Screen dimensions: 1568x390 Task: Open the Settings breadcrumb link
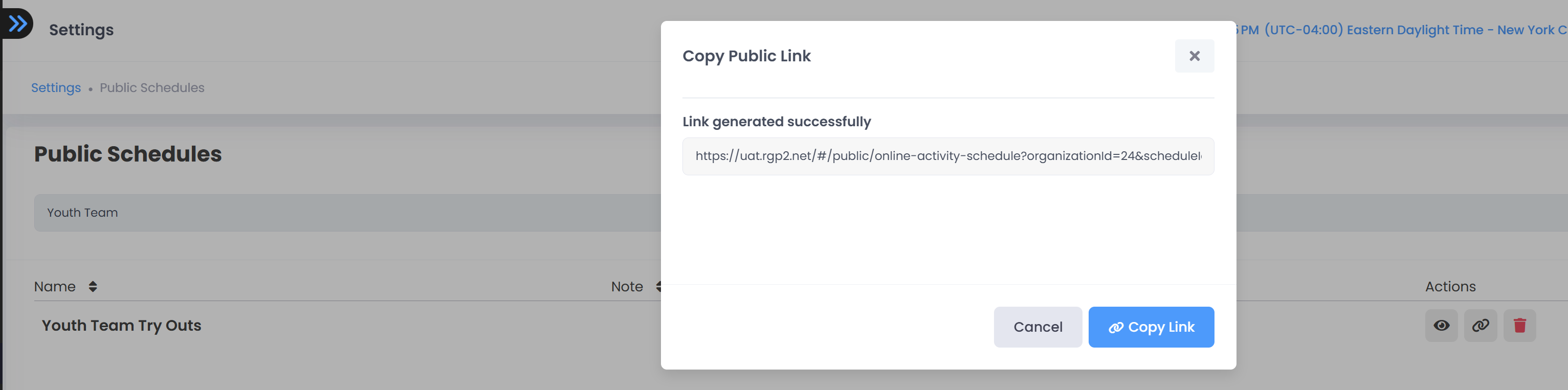click(x=56, y=87)
